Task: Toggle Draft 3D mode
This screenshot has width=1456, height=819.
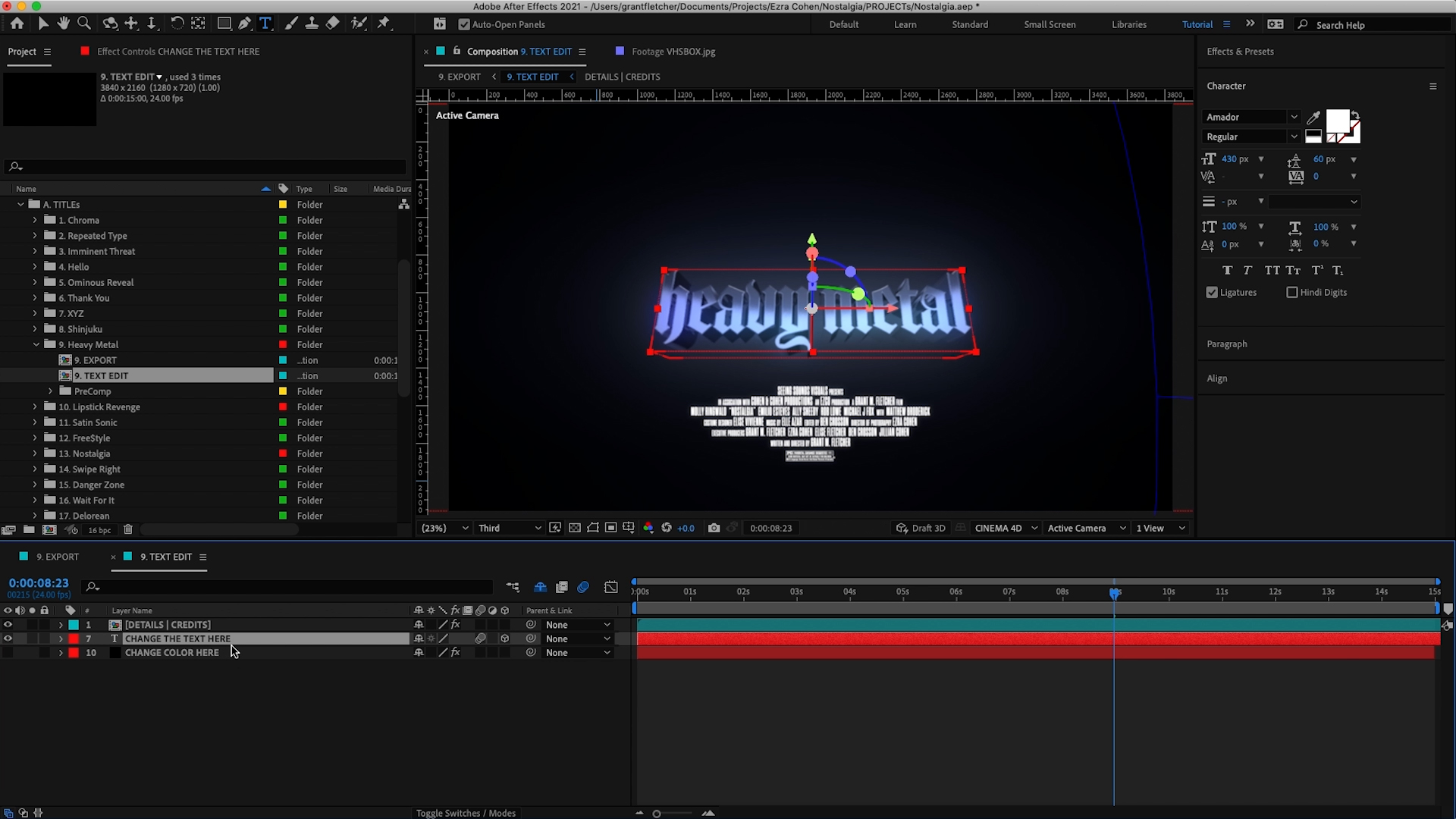Action: pos(921,528)
